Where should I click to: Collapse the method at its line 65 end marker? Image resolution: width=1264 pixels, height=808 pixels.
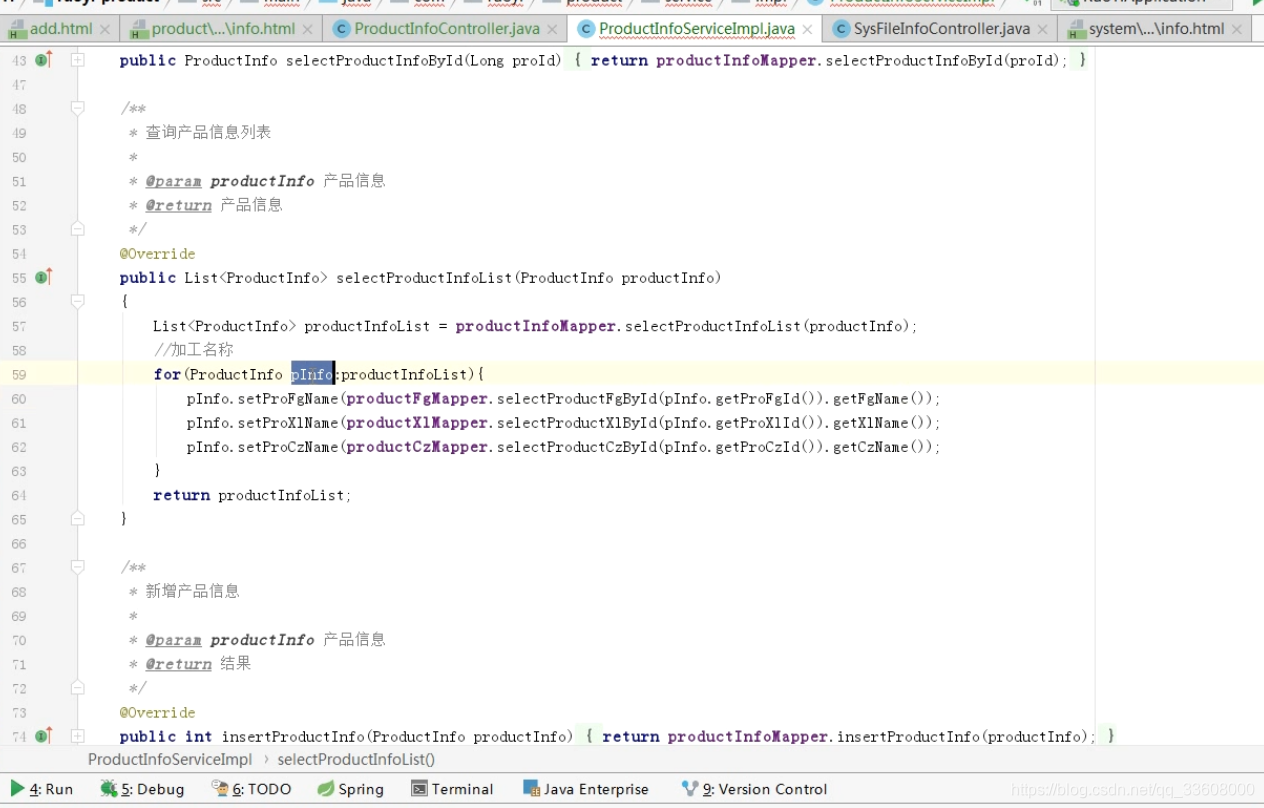(78, 519)
